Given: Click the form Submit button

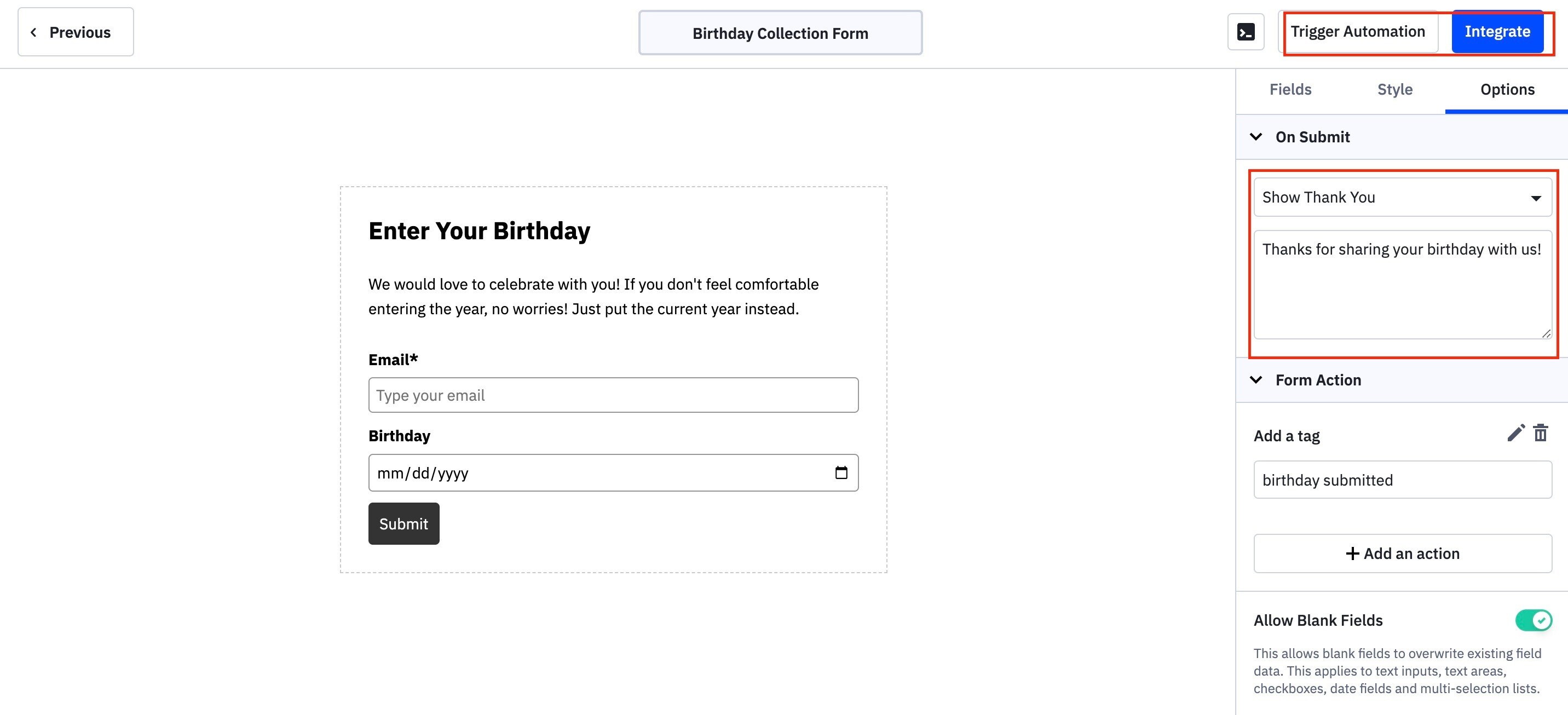Looking at the screenshot, I should coord(403,523).
